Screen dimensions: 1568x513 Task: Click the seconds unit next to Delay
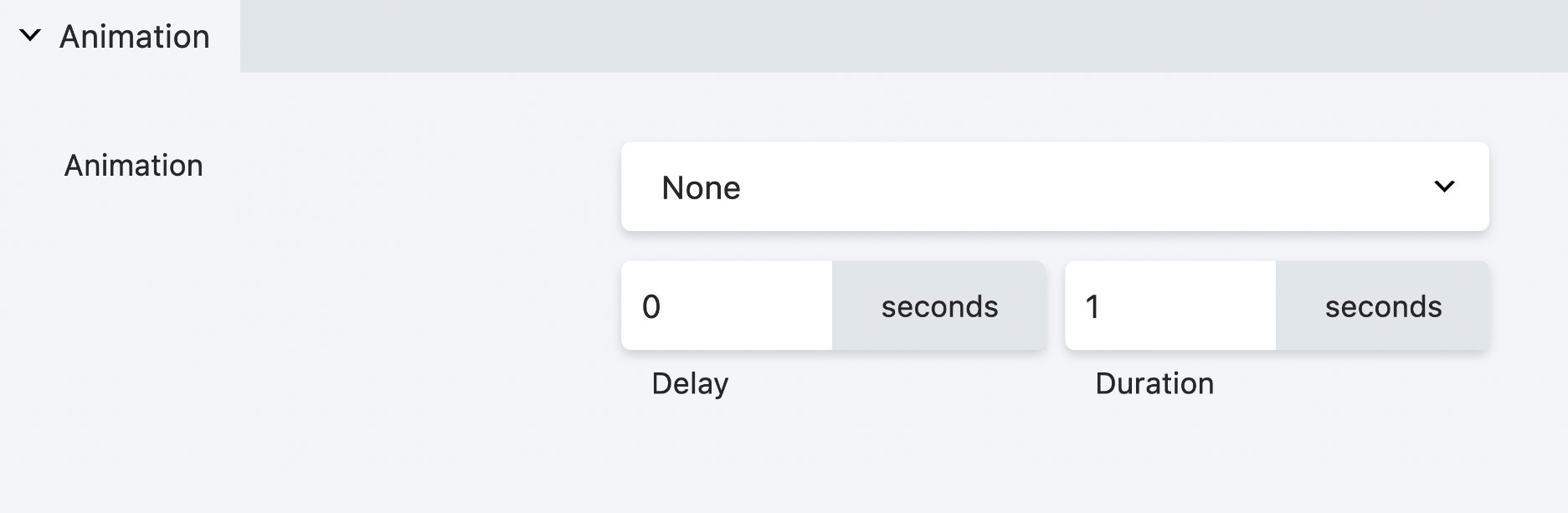[x=938, y=305]
